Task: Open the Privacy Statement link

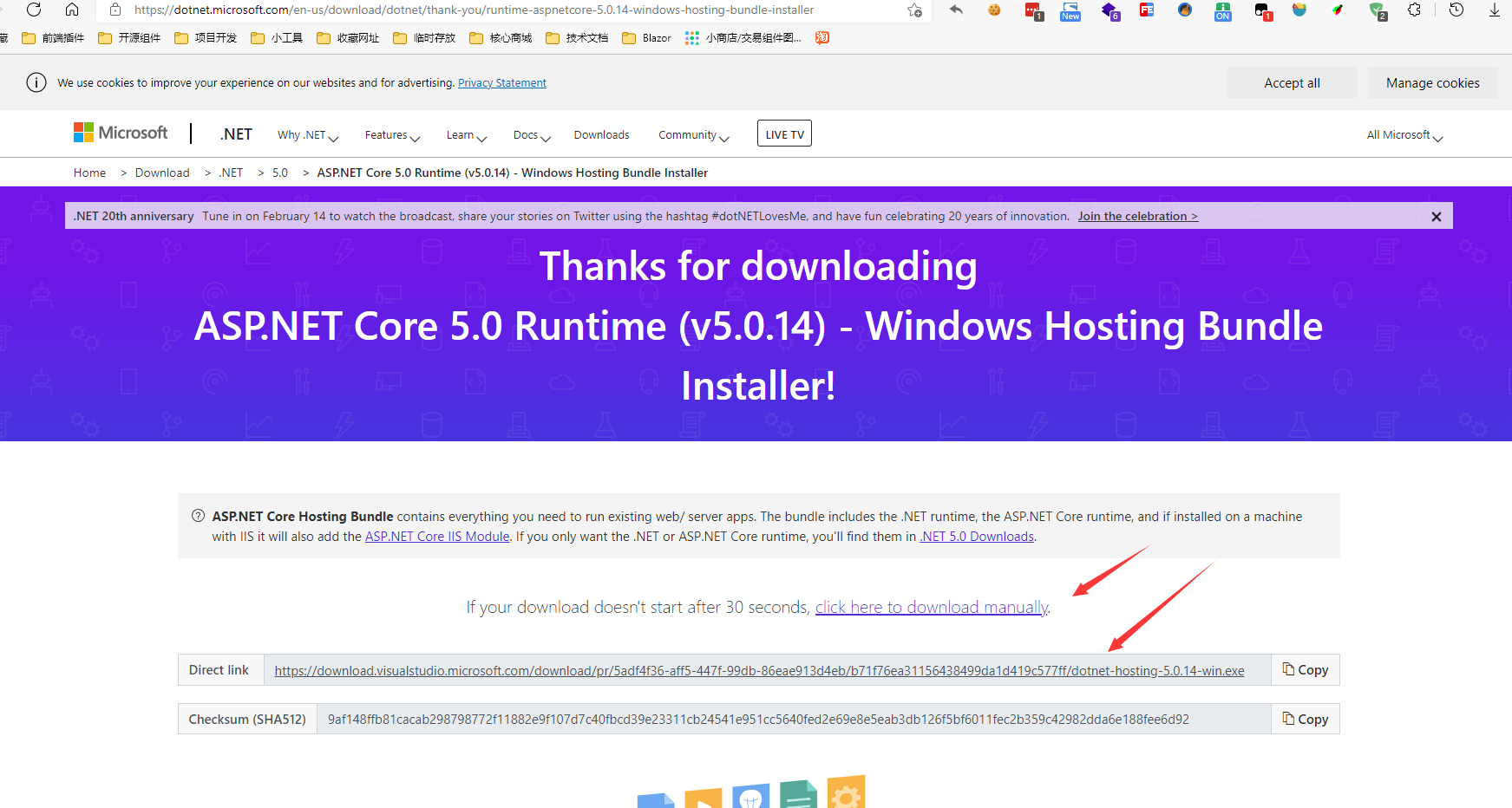Action: click(x=502, y=83)
